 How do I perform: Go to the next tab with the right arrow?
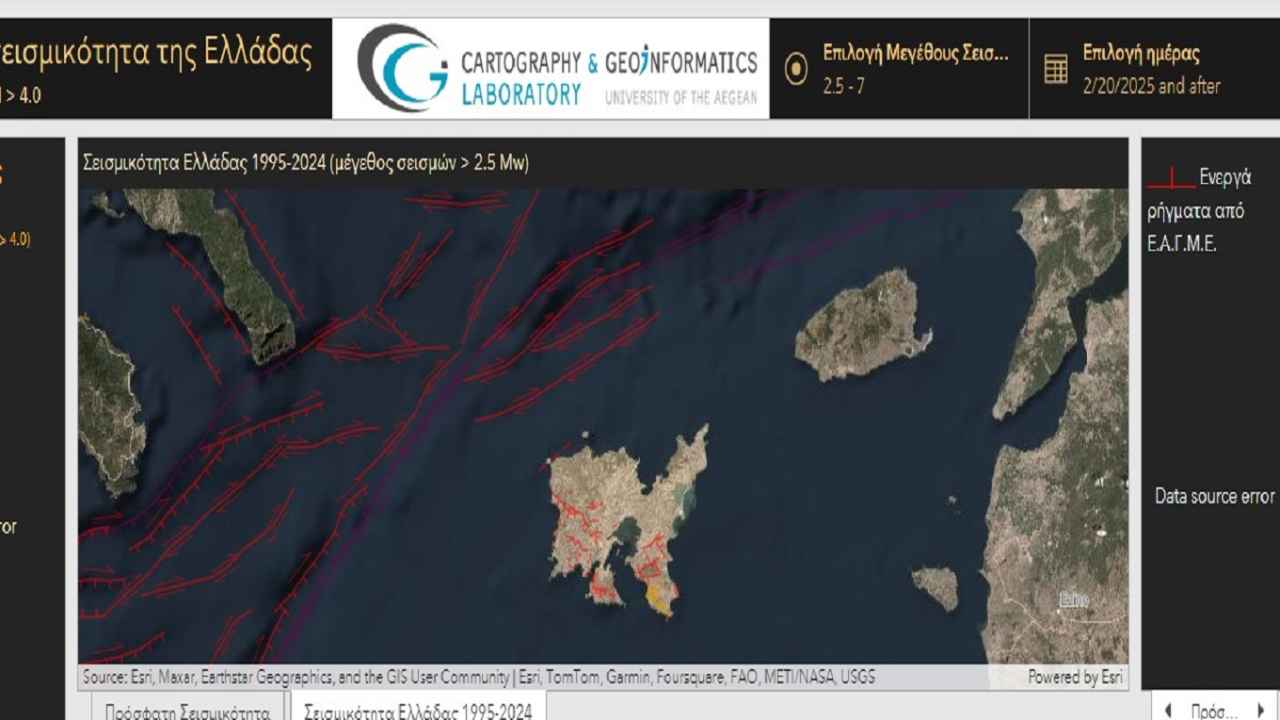[x=1260, y=711]
